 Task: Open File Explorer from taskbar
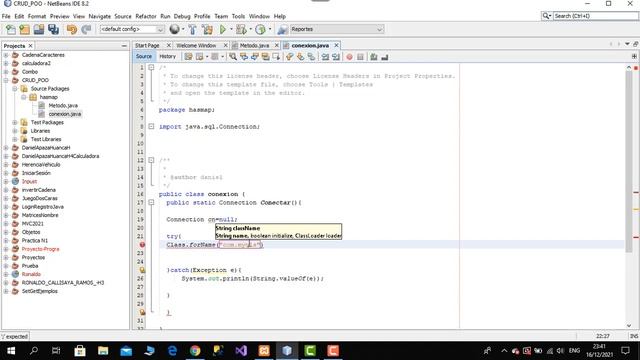coord(103,351)
